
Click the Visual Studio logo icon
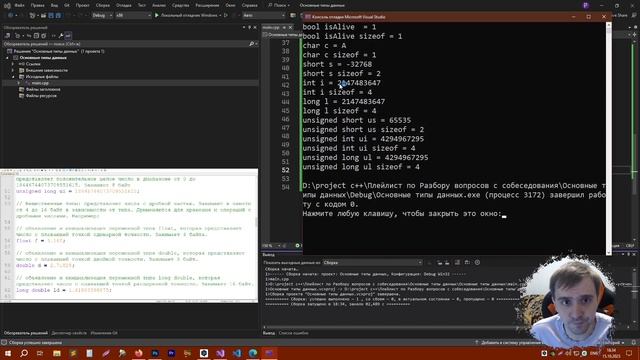click(x=7, y=6)
